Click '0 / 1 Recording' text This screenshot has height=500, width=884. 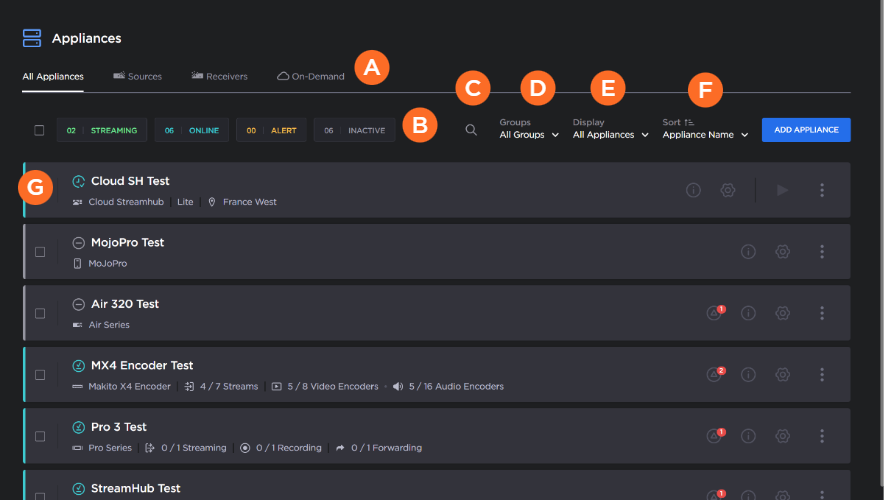(289, 448)
